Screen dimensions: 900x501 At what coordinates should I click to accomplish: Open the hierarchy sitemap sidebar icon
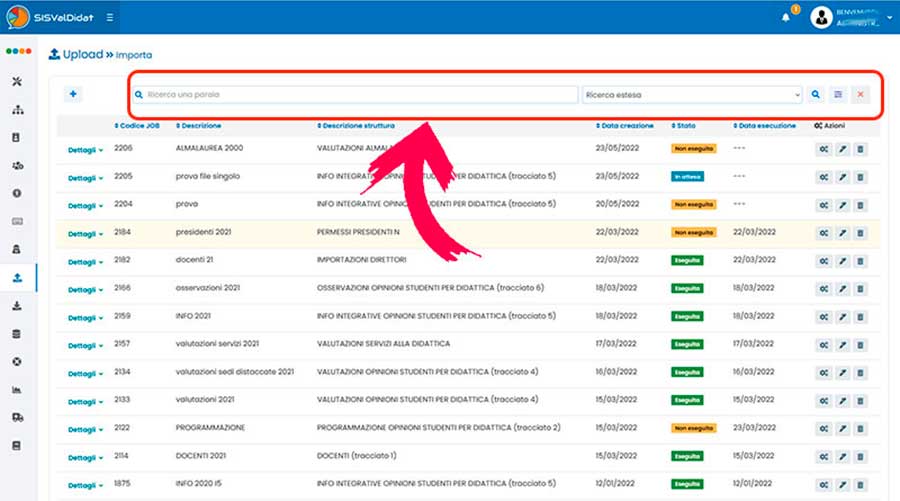pos(15,110)
